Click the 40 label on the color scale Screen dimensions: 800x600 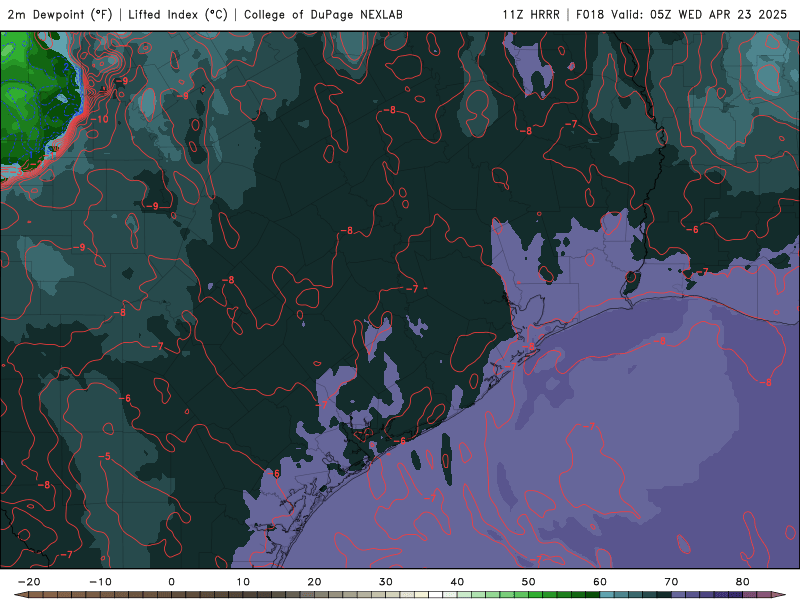click(x=457, y=582)
